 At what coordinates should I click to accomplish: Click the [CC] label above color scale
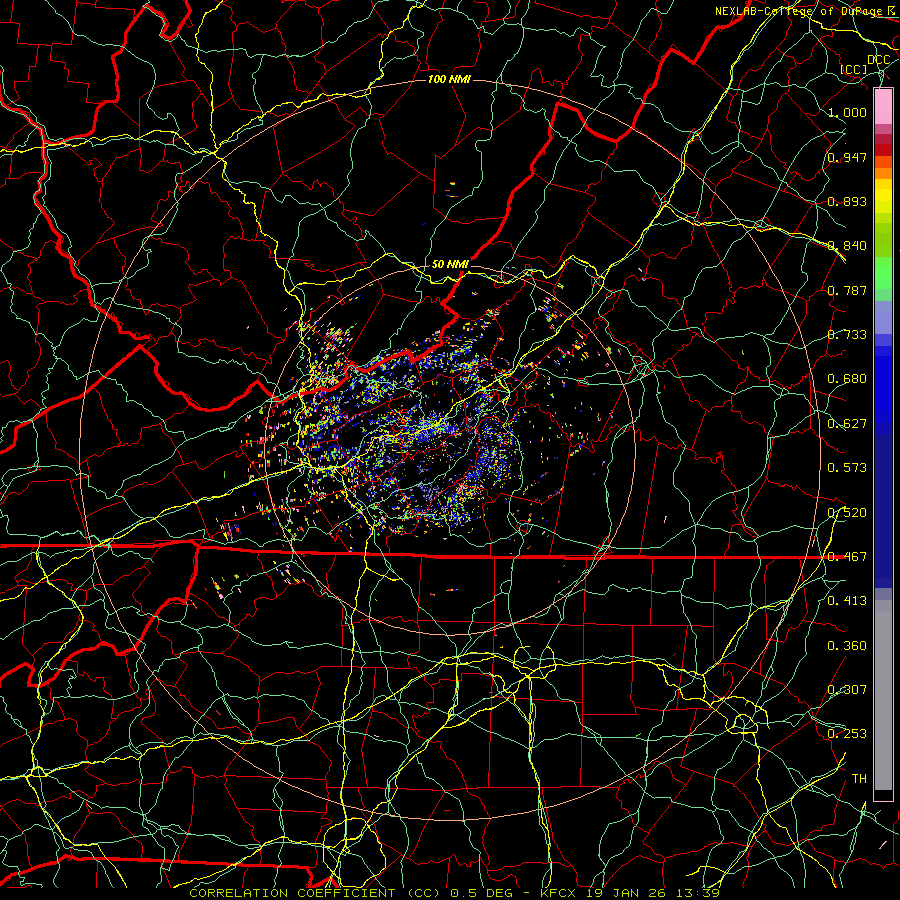tap(854, 69)
